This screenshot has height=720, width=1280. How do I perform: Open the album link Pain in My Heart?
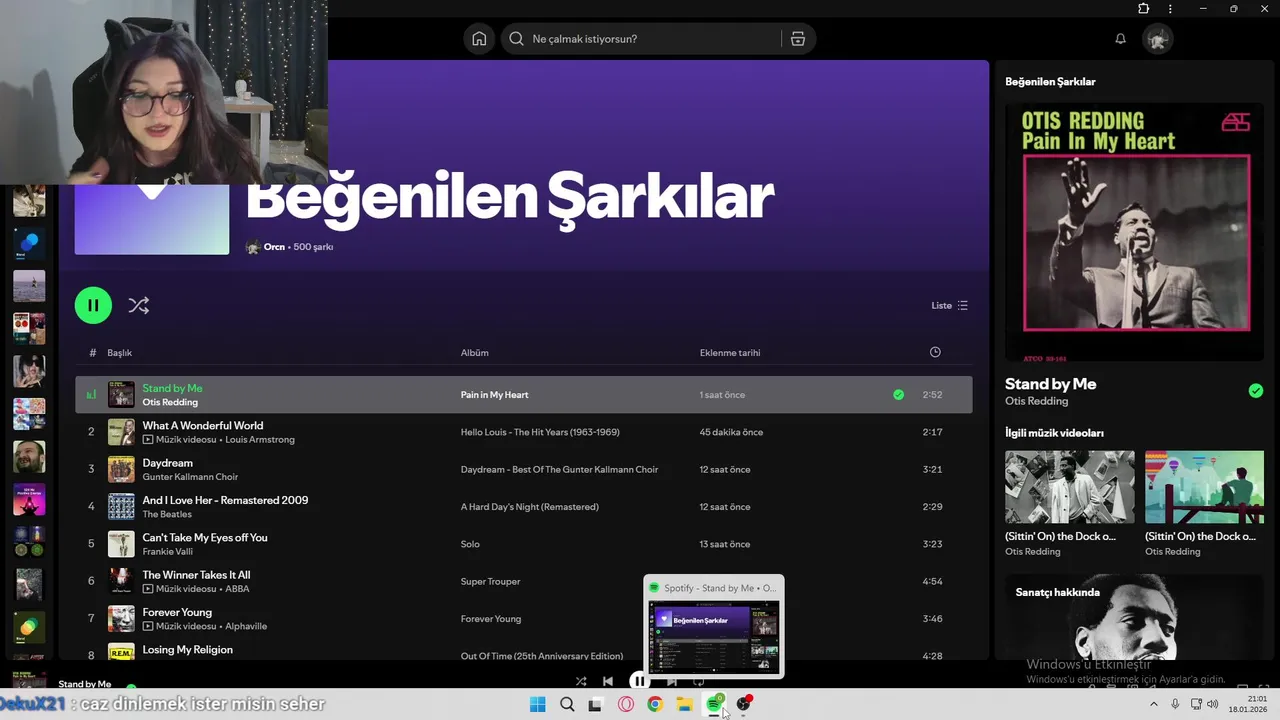[494, 395]
